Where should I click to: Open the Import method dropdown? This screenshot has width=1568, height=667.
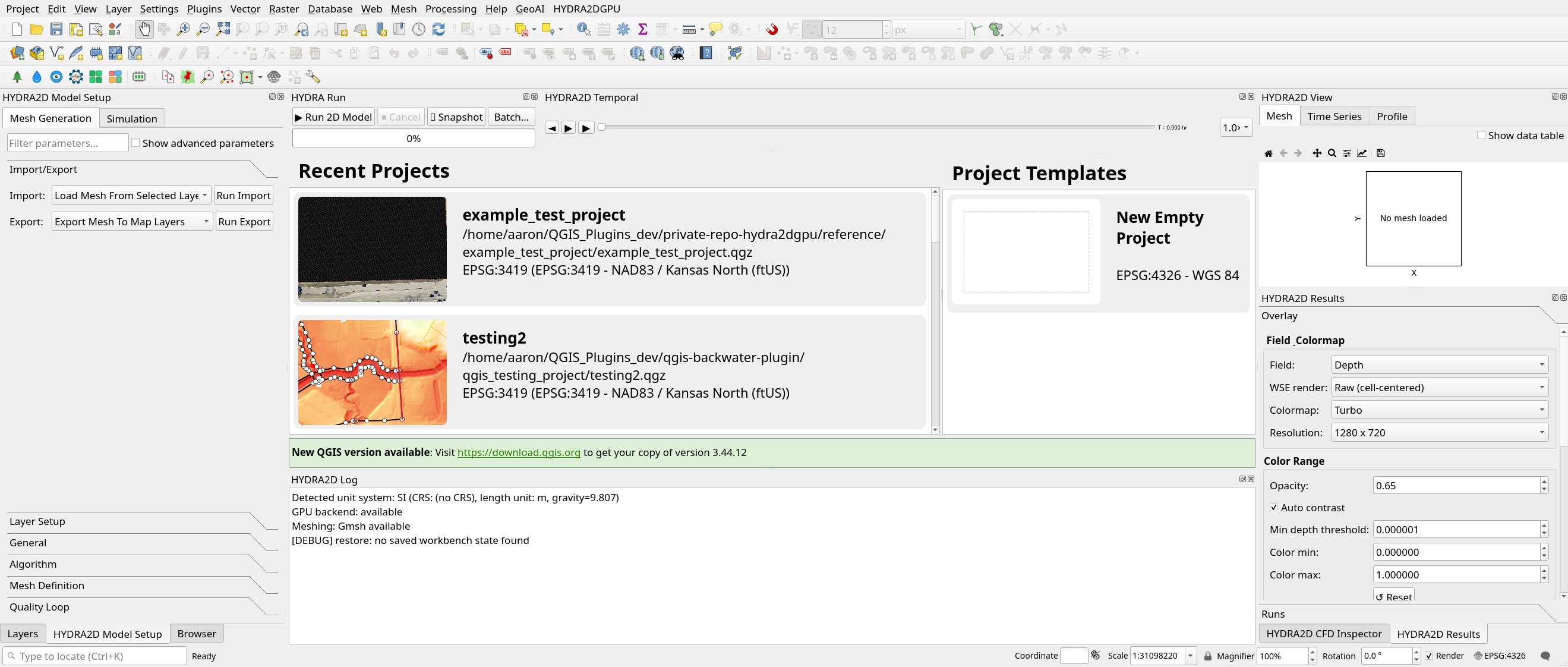click(x=131, y=196)
